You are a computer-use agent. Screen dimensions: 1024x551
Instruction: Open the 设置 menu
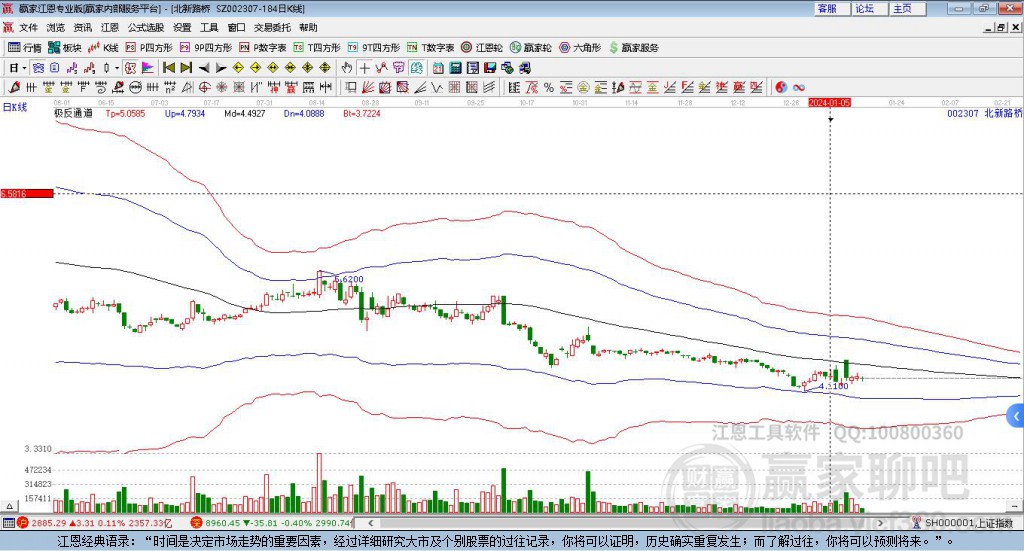pyautogui.click(x=182, y=27)
